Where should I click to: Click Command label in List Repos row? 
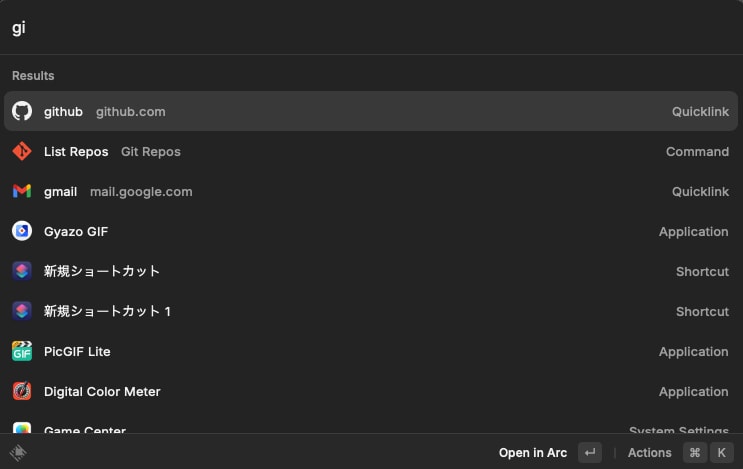click(x=698, y=152)
